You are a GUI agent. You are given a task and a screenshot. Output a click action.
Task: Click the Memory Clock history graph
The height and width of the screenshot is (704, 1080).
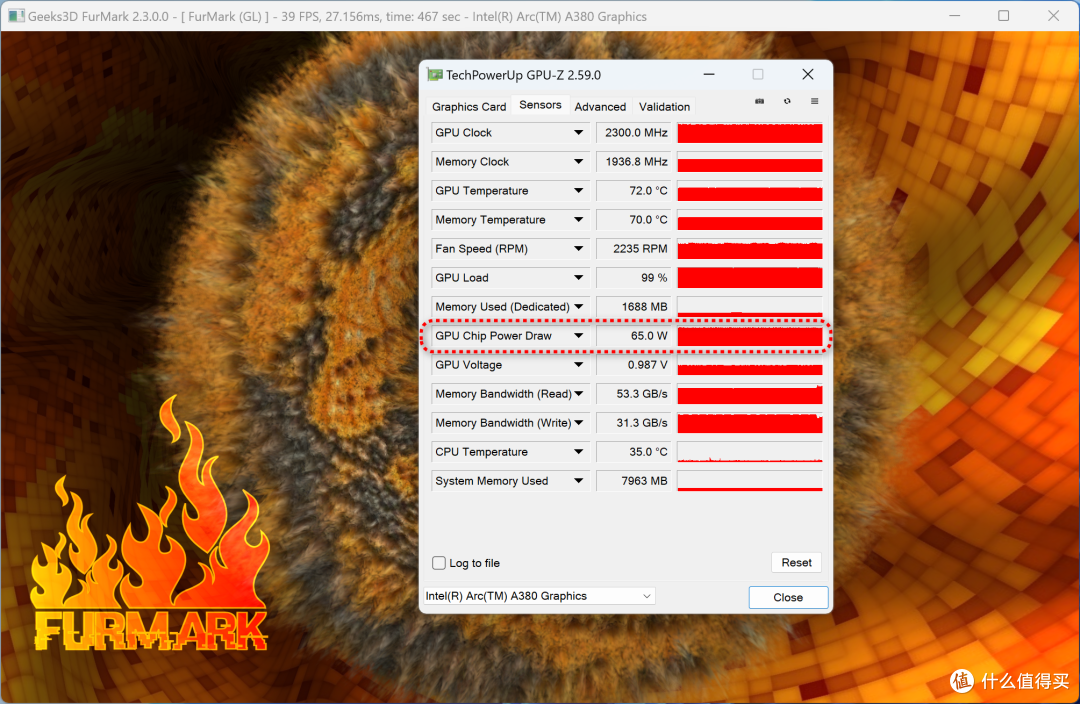coord(750,162)
